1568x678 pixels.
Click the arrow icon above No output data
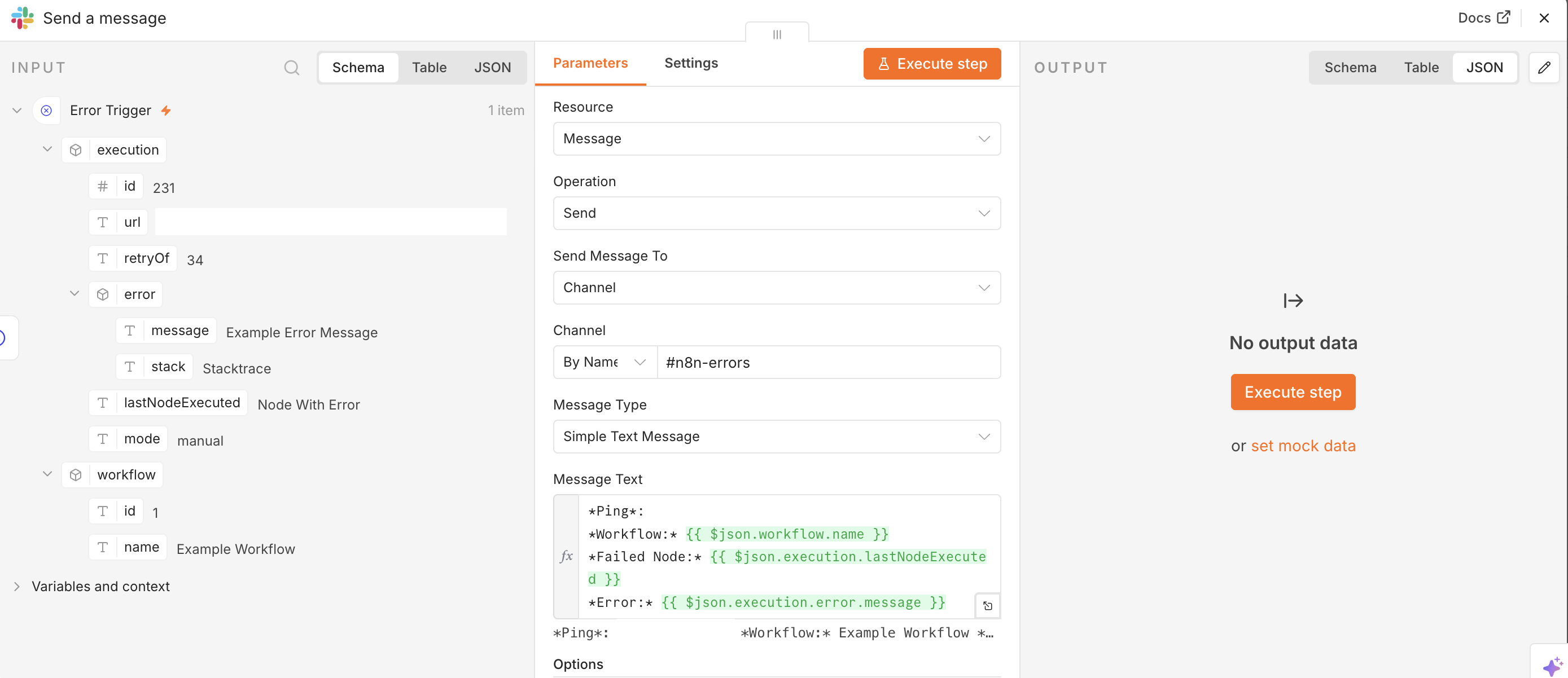click(x=1293, y=301)
